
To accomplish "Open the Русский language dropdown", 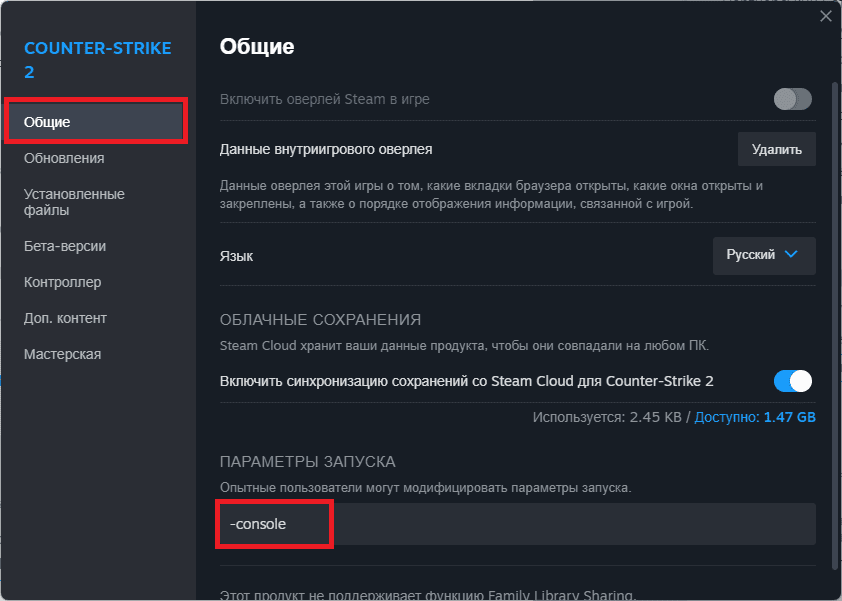I will (764, 255).
